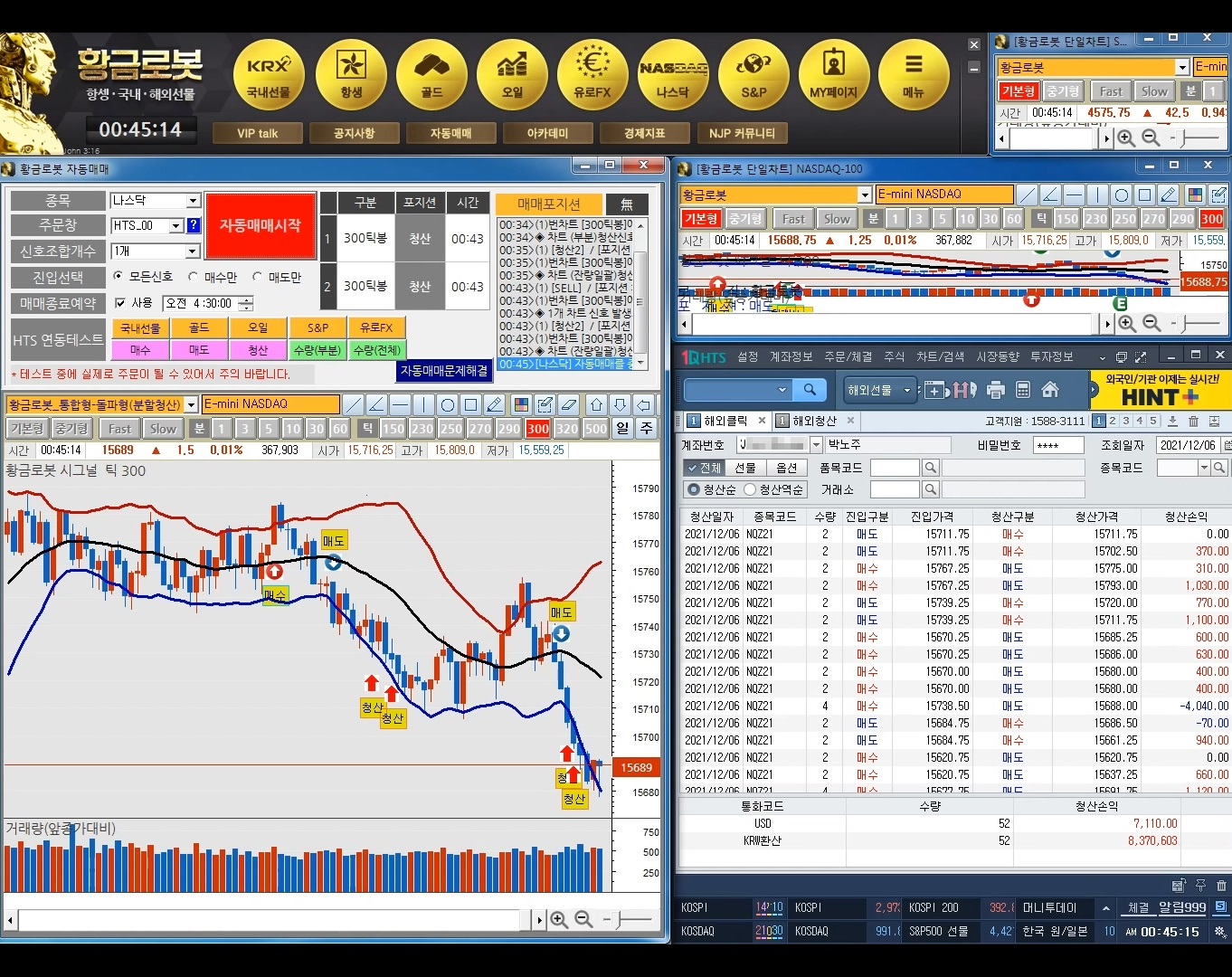Viewport: 1232px width, 977px height.
Task: Expand 종목 dropdown showing 나스닥
Action: point(193,201)
